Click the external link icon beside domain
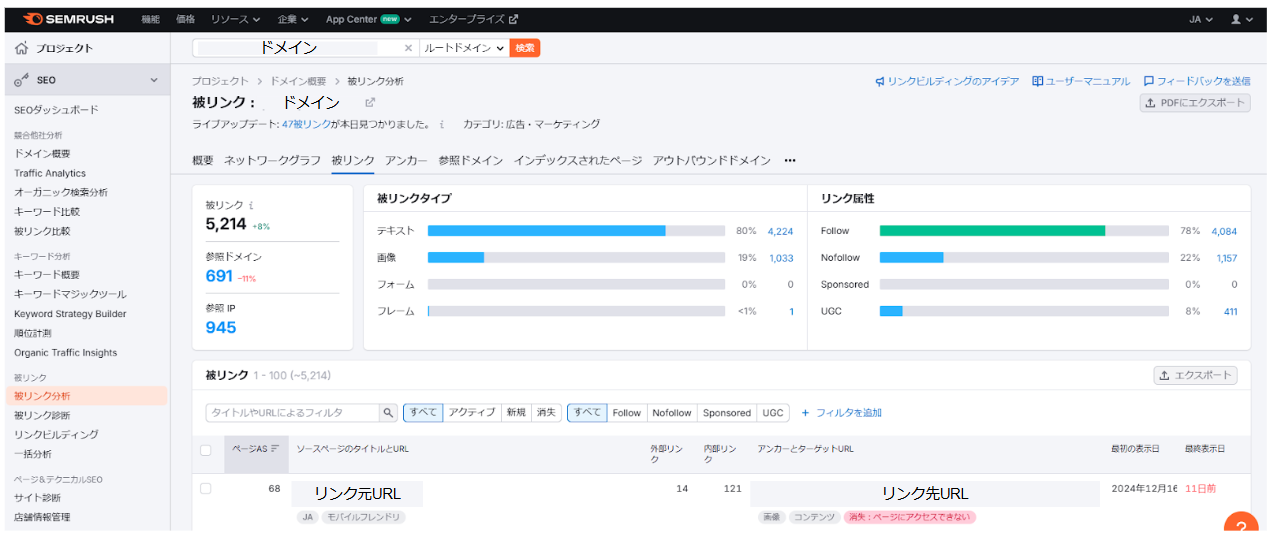Screen dimensions: 1270x535 tap(370, 102)
